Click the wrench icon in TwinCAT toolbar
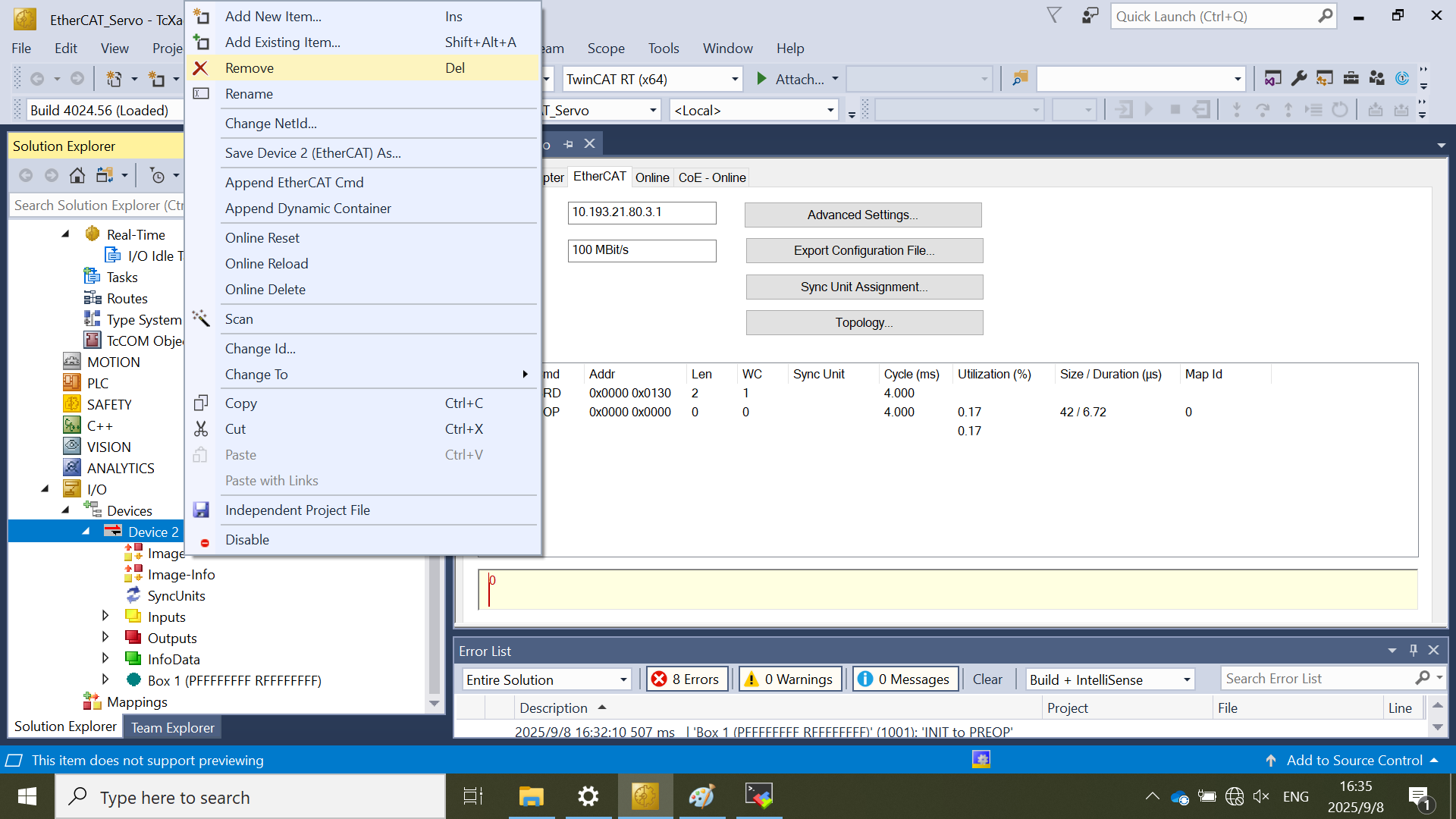This screenshot has width=1456, height=819. [1299, 79]
